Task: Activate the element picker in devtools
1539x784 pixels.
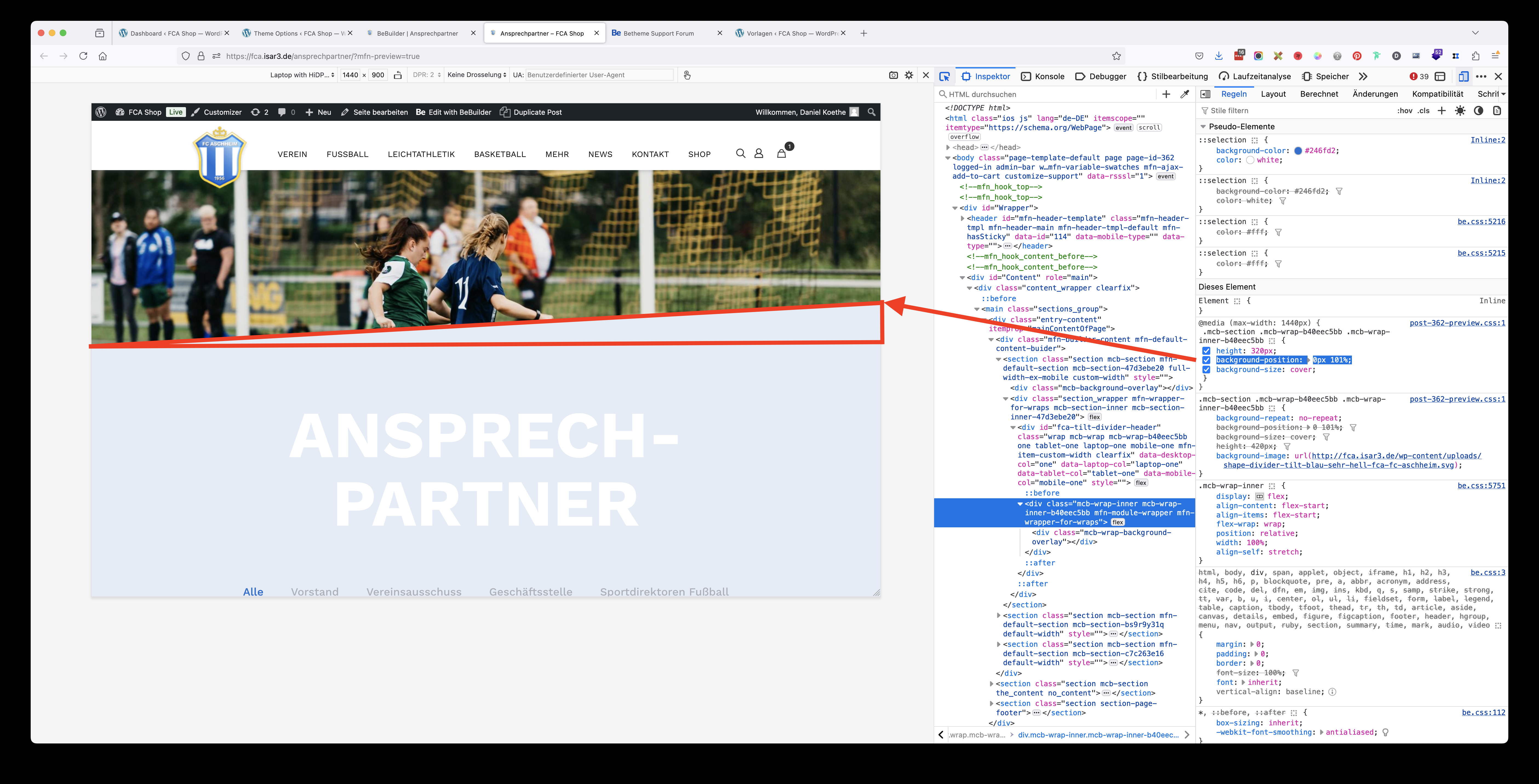Action: tap(944, 76)
